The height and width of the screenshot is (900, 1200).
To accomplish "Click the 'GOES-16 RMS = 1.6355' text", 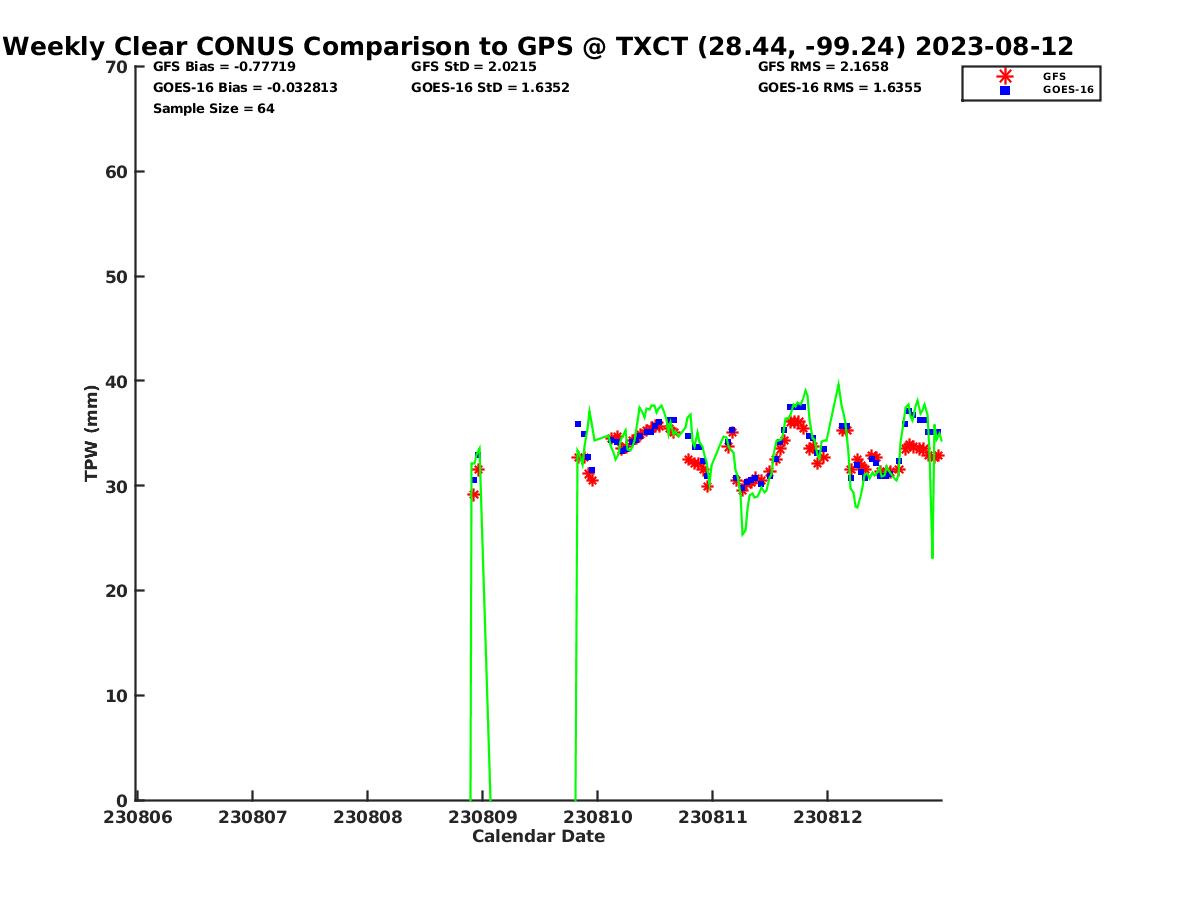I will (x=840, y=88).
